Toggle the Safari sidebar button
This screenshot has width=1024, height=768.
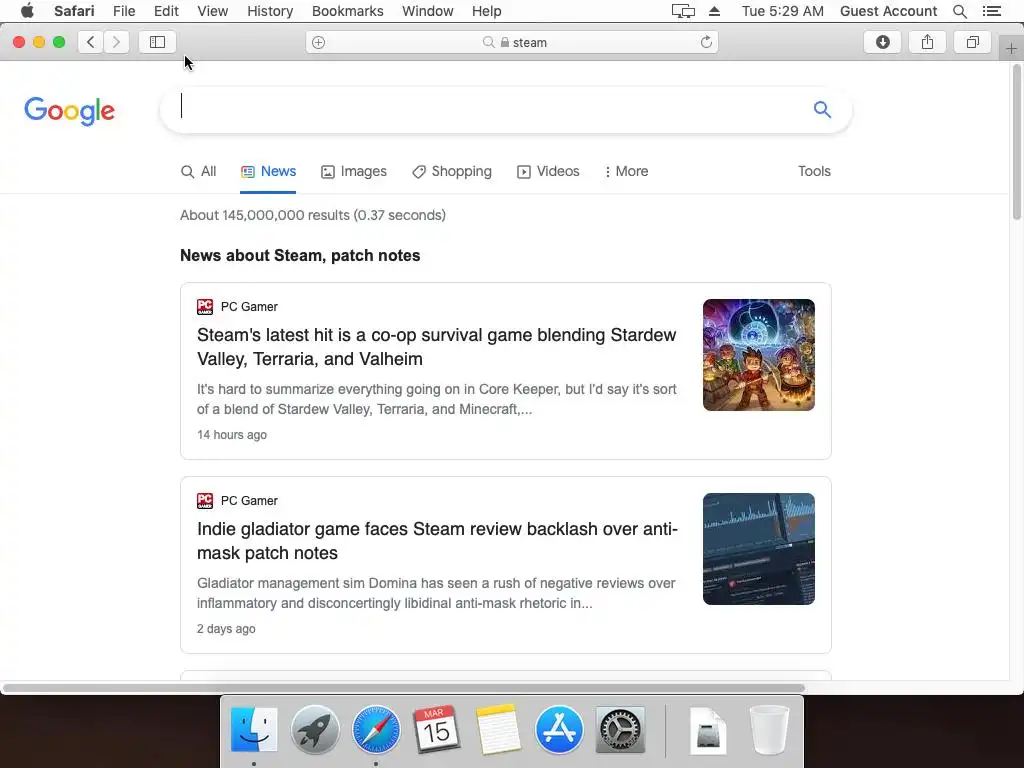[157, 42]
